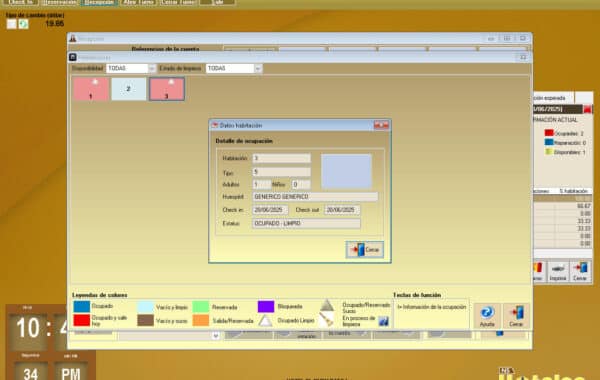Click the purple Bloqueada color swatch
600x380 pixels.
click(266, 307)
